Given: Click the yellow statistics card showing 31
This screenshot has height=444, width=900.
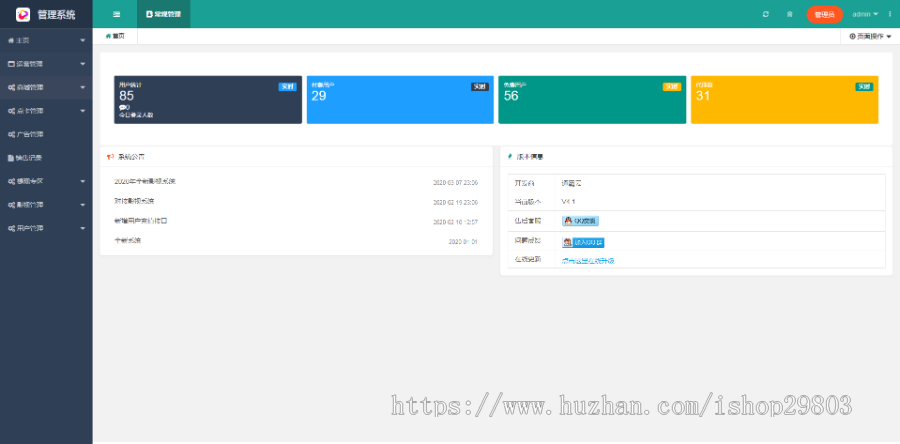Looking at the screenshot, I should (x=784, y=100).
